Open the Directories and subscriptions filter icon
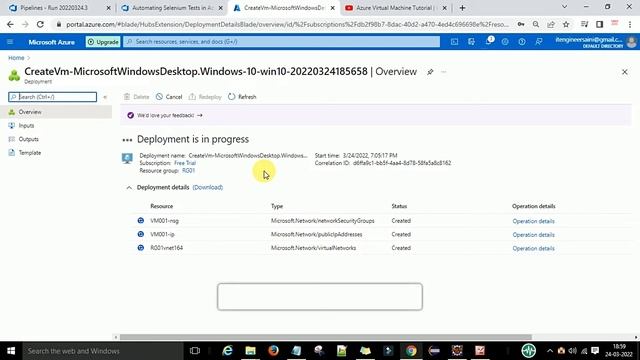Image resolution: width=640 pixels, height=360 pixels. coord(471,42)
